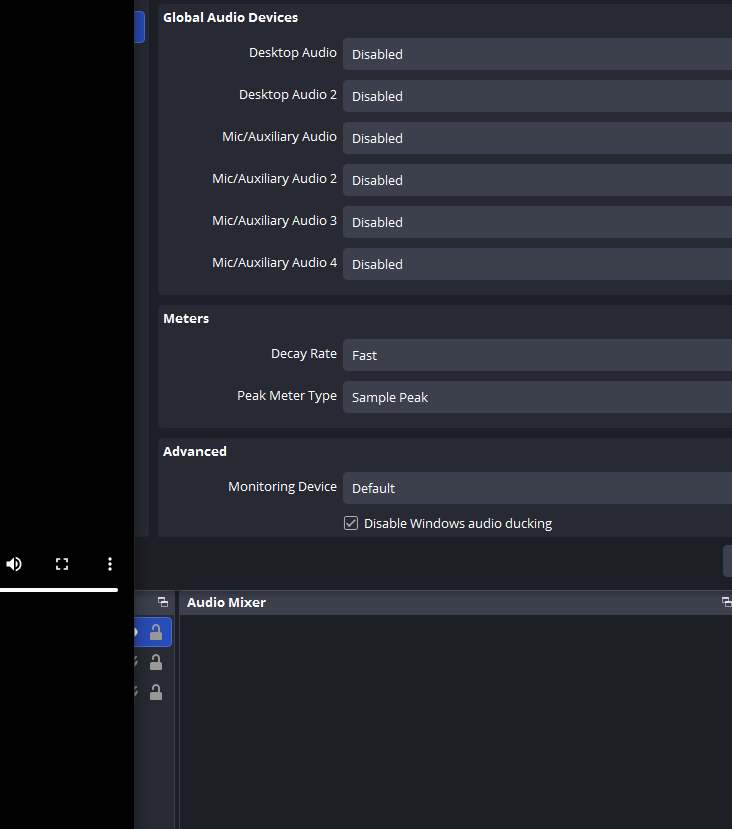Viewport: 732px width, 829px height.
Task: Click the Meters section heading
Action: (186, 318)
